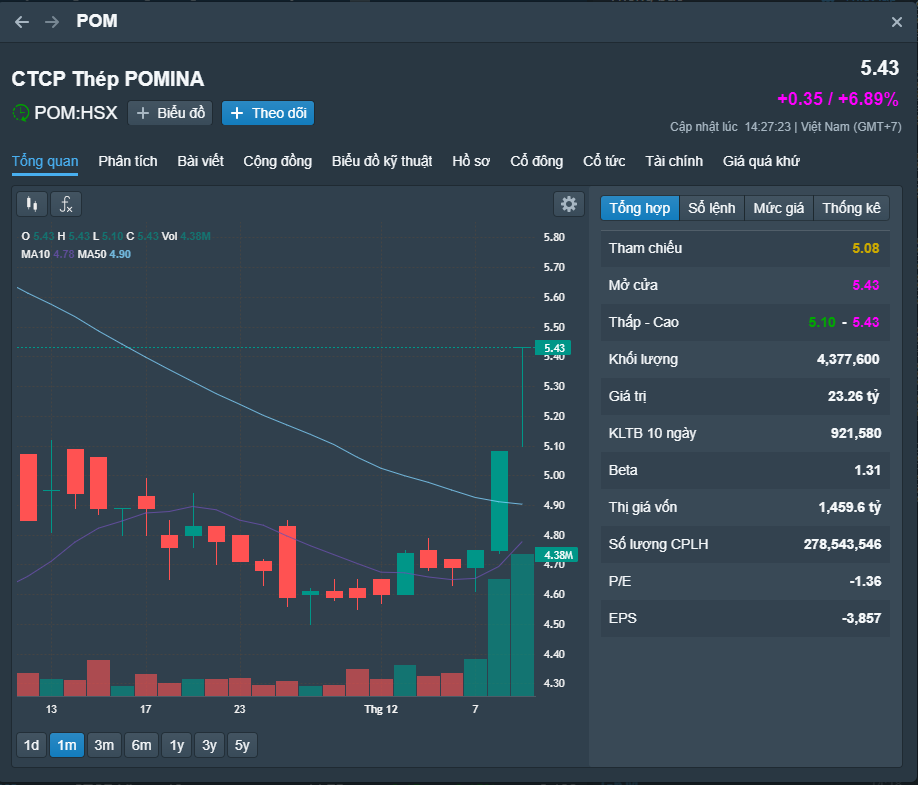Click the Mở cửa value 5.43

[x=865, y=285]
